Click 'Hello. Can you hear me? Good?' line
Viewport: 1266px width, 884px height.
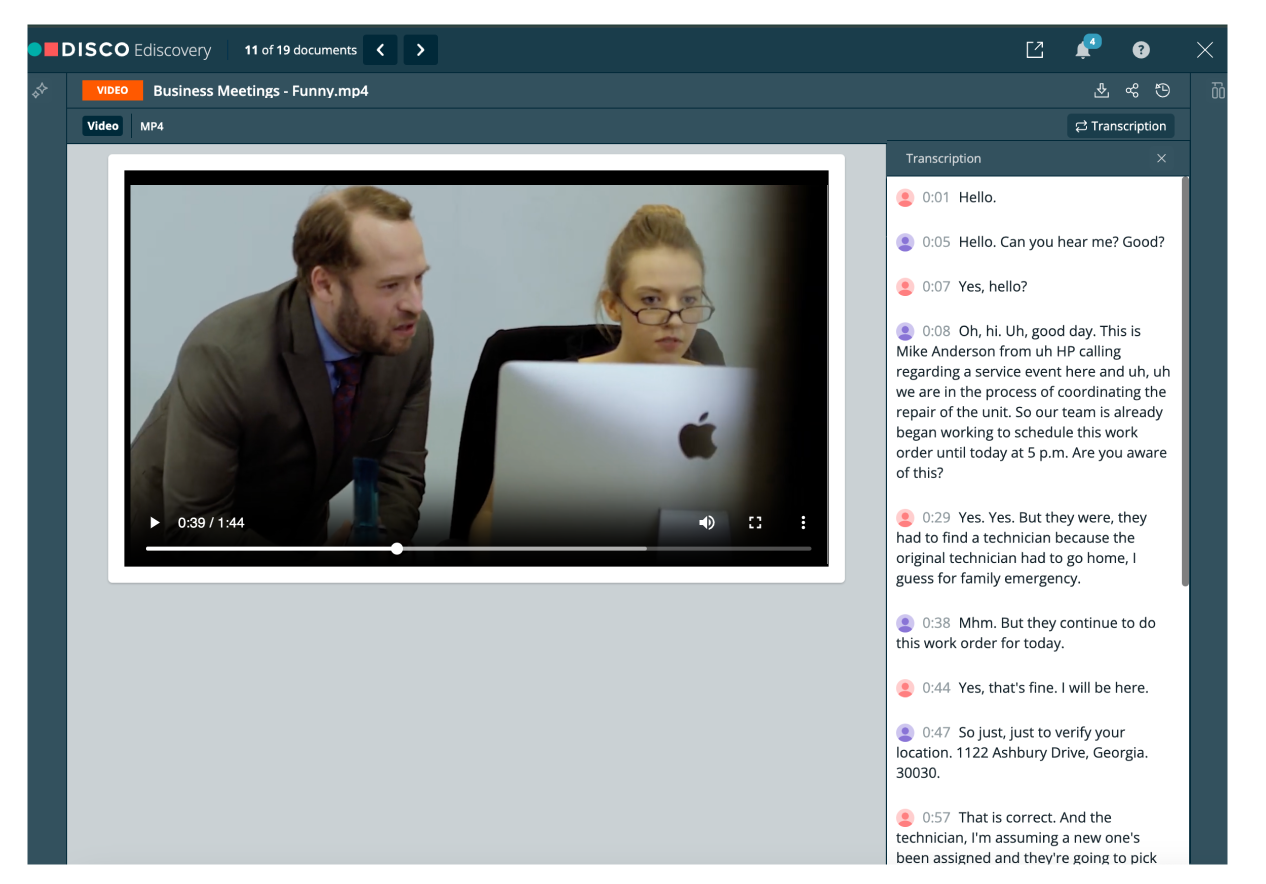pyautogui.click(x=1062, y=242)
